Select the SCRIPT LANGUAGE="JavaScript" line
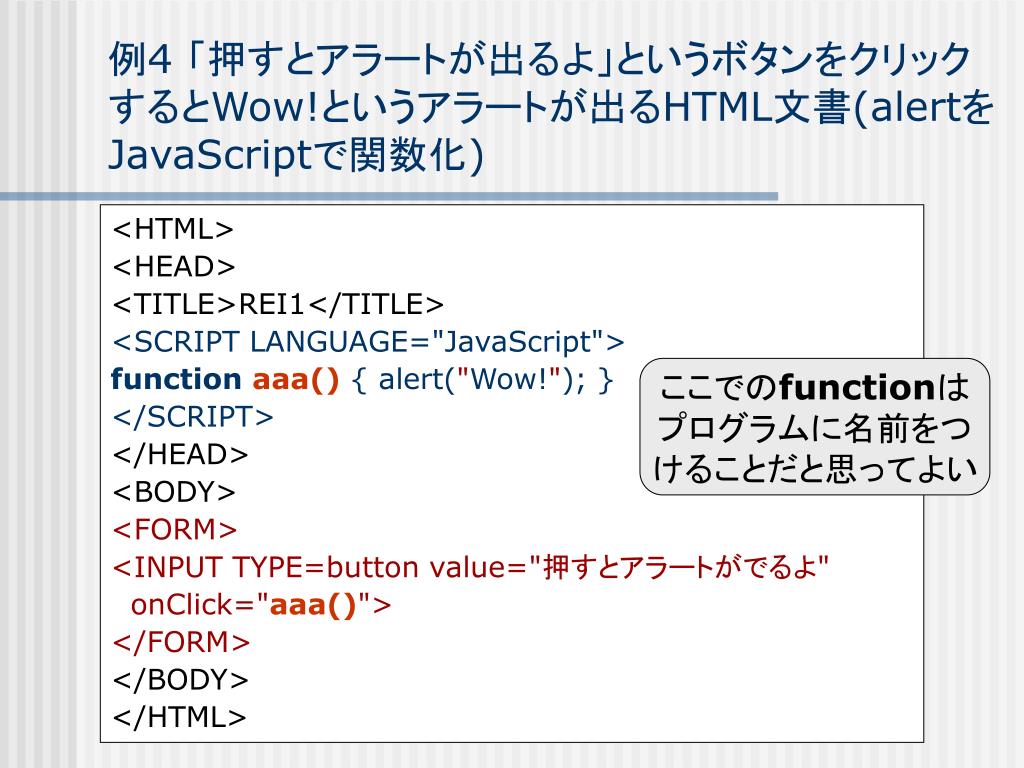 click(x=368, y=342)
